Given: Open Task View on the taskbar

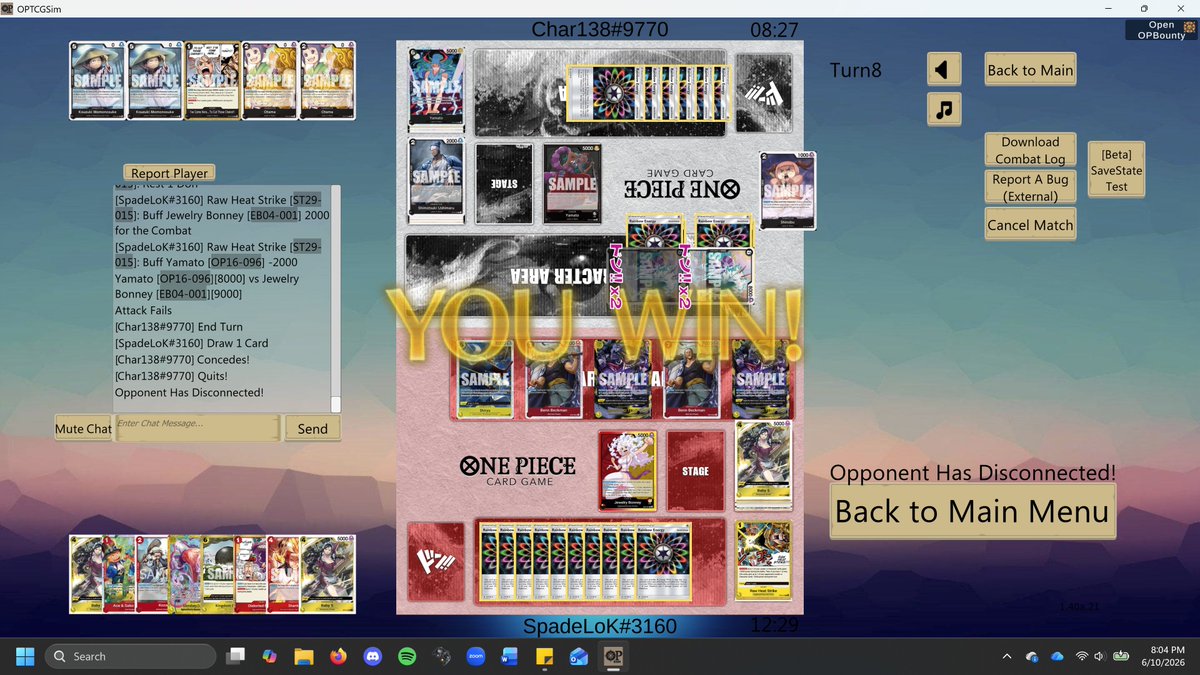Looking at the screenshot, I should click(x=236, y=656).
